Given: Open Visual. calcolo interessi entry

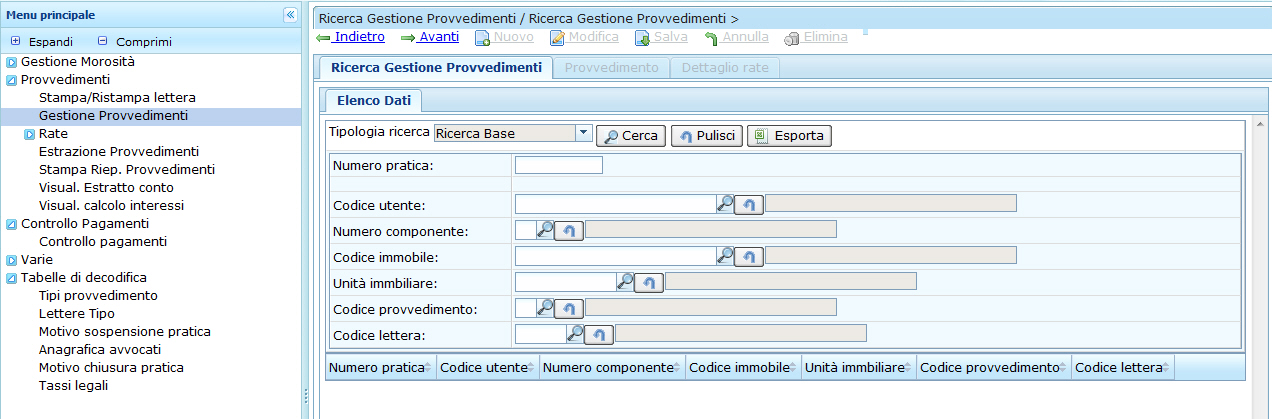Looking at the screenshot, I should 111,206.
